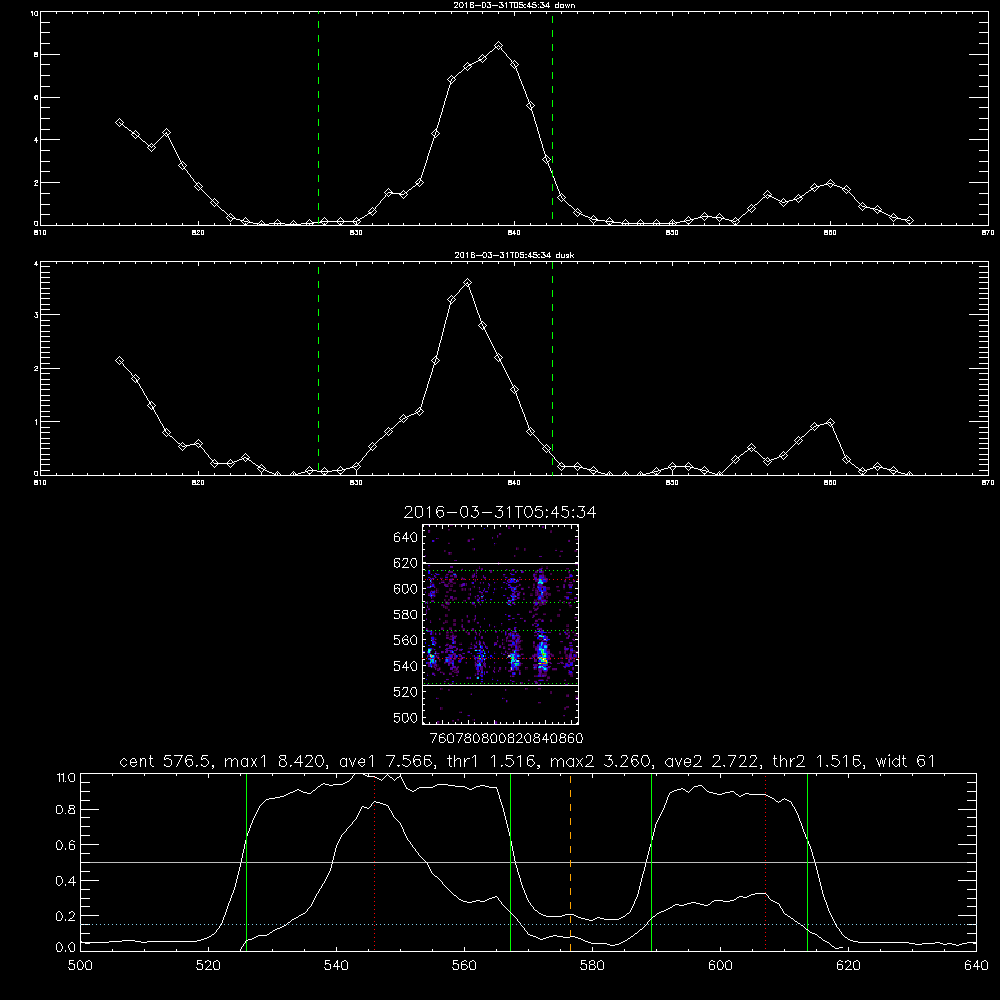
Task: Click the first diamond marker of the dusk curve
Action: pos(119,360)
